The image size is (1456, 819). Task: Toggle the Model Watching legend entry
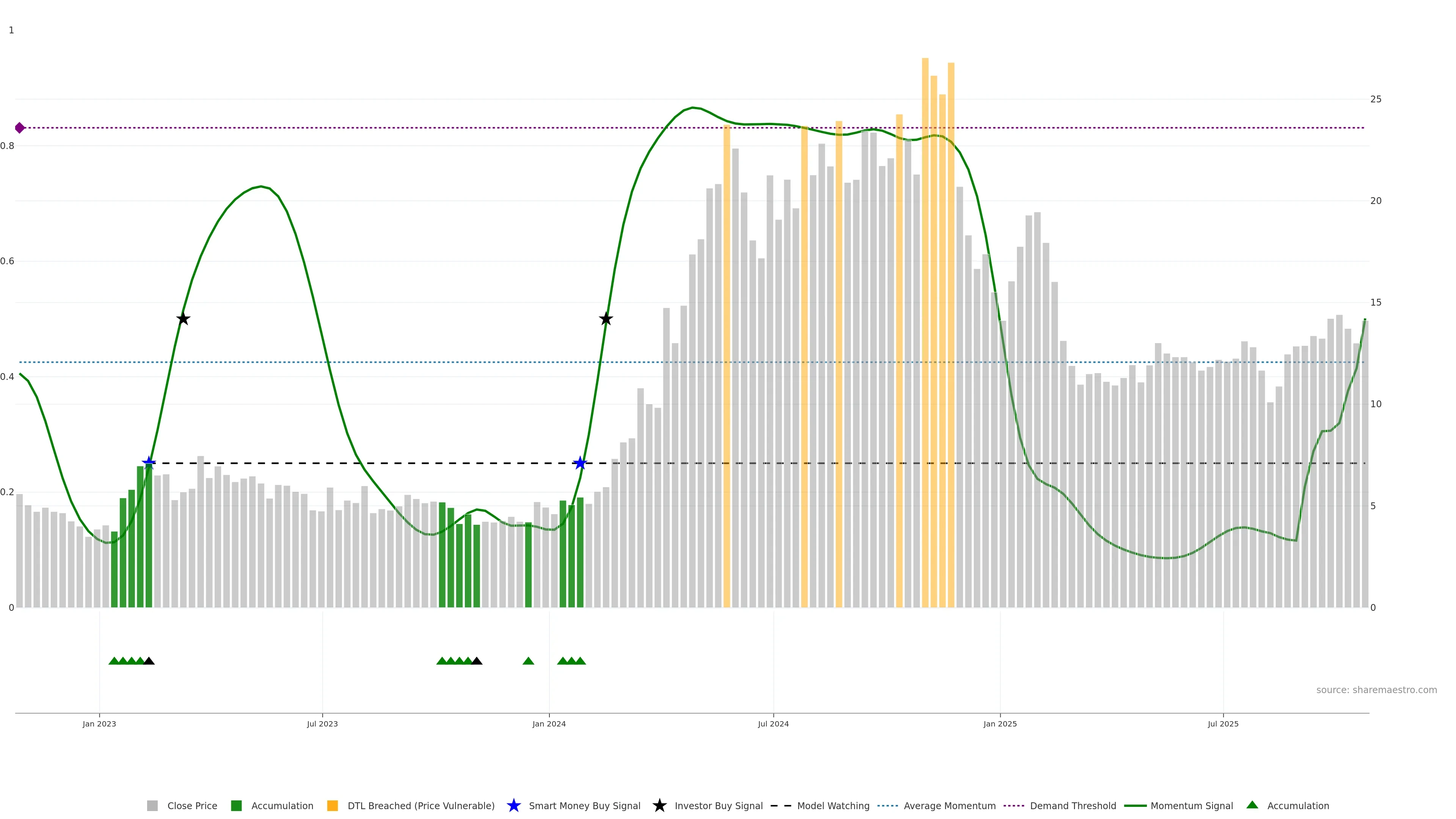click(x=833, y=806)
